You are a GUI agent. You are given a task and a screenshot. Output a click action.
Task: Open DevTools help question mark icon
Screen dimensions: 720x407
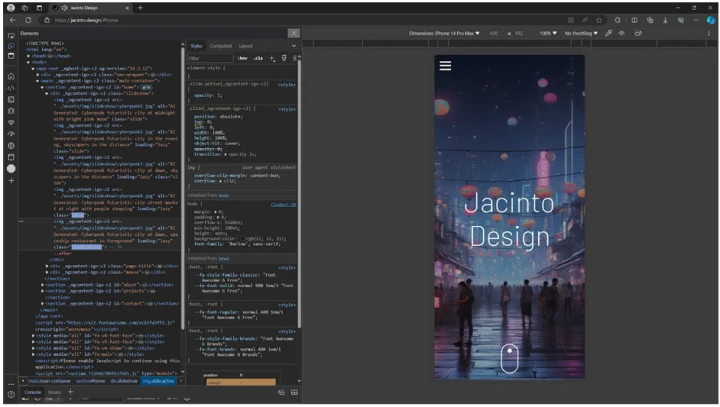(11, 394)
